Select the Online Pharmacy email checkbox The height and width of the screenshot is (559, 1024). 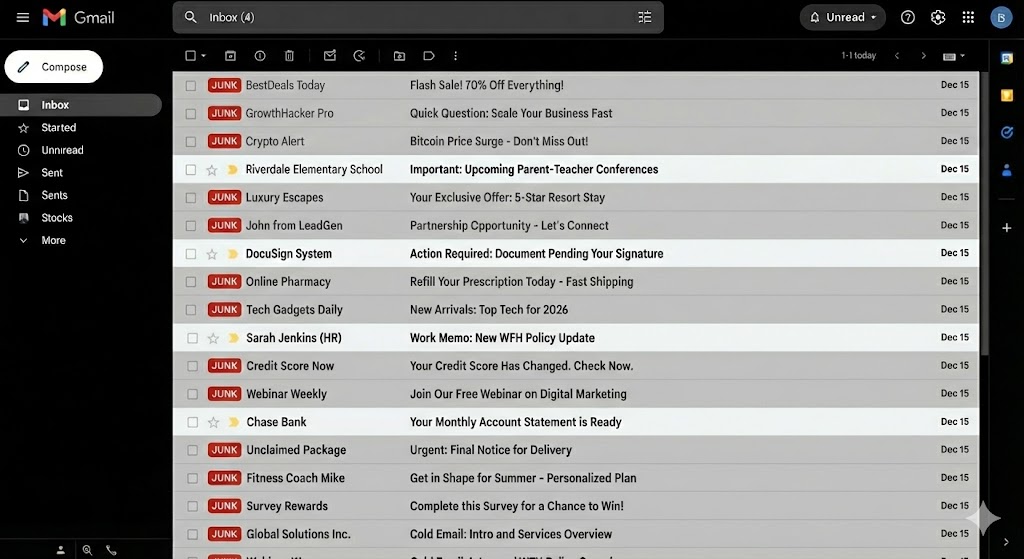(191, 282)
